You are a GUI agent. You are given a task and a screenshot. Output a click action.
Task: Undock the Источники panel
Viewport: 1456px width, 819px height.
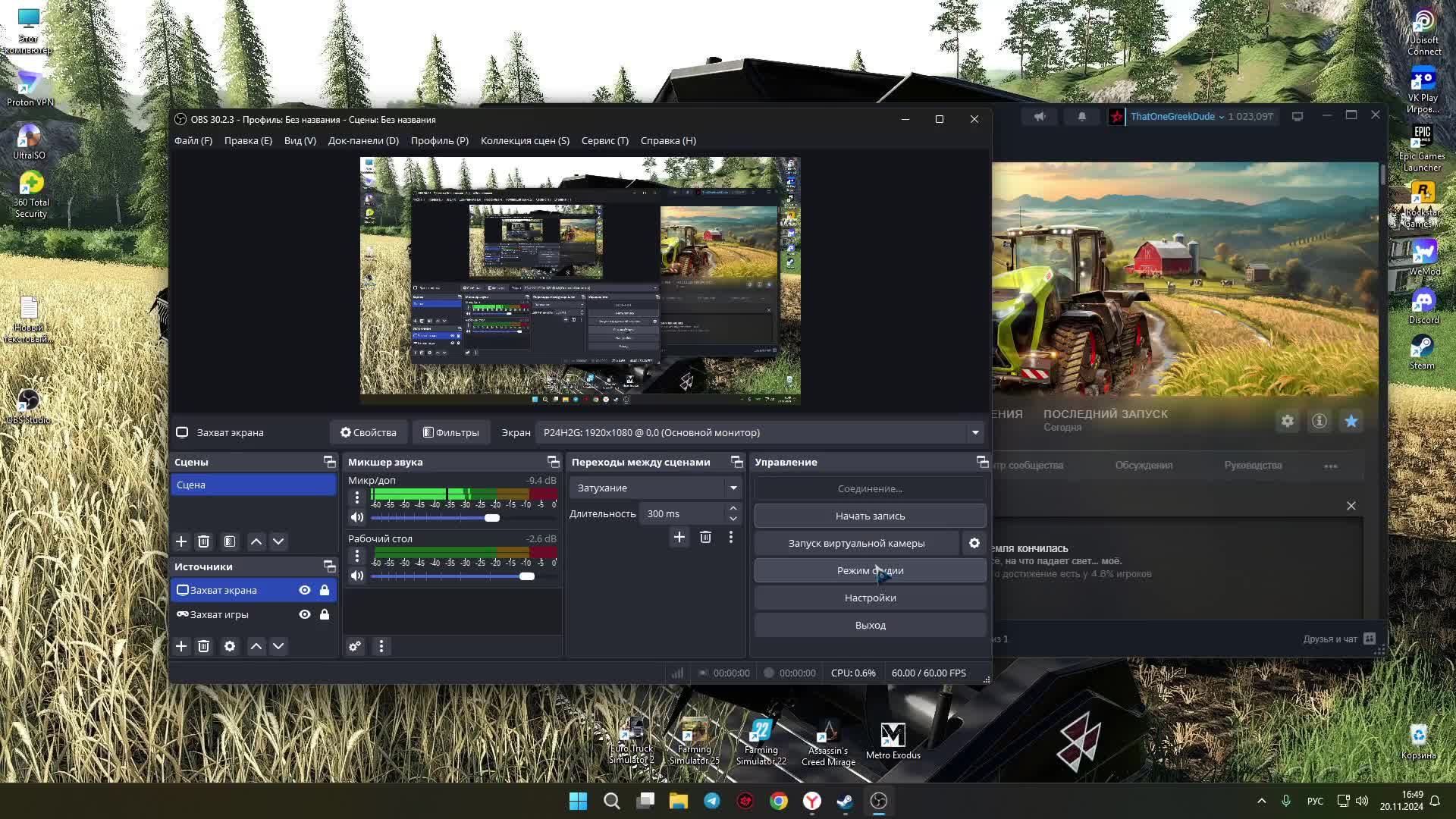[329, 566]
